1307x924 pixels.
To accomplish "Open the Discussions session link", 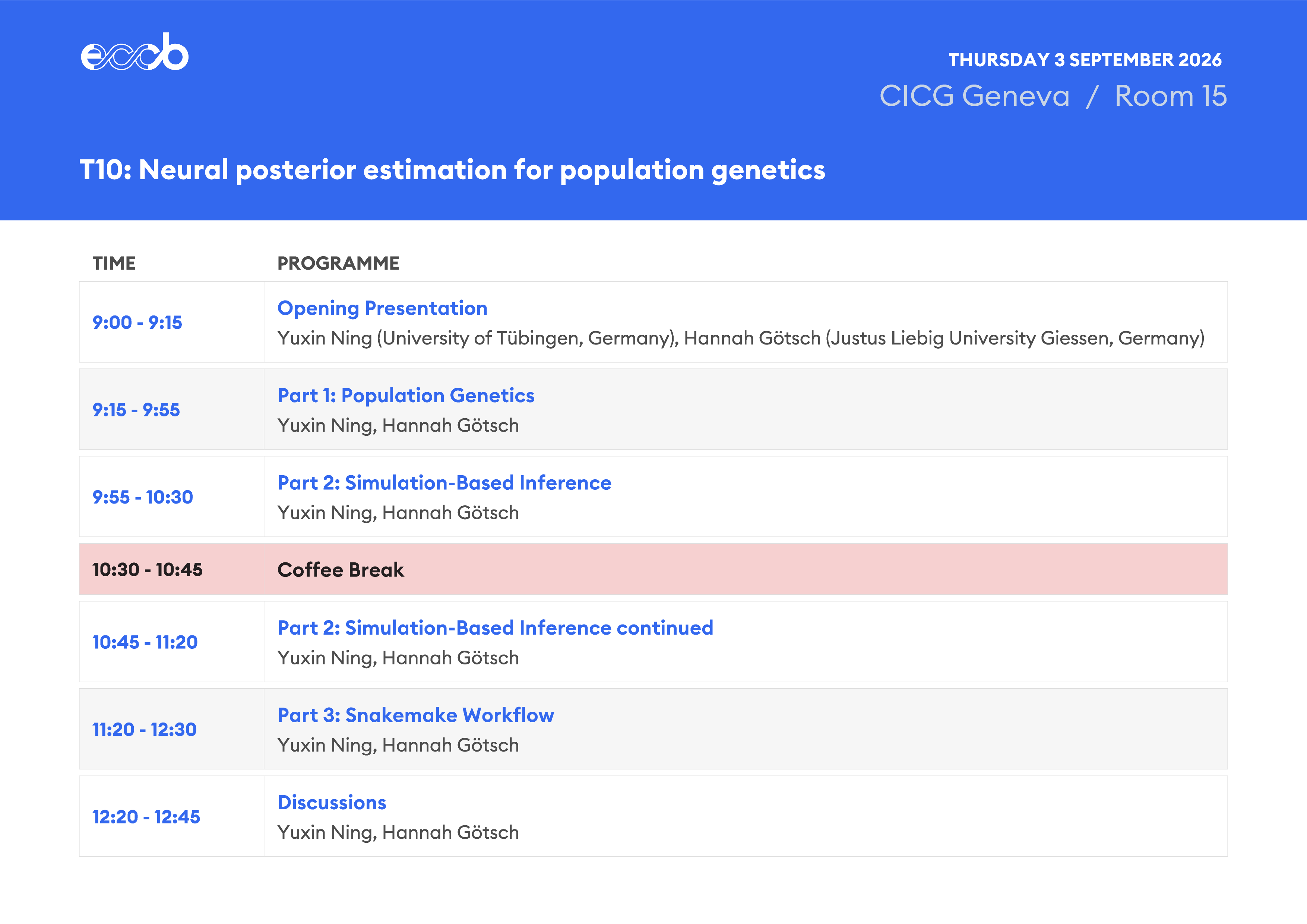I will click(x=332, y=802).
